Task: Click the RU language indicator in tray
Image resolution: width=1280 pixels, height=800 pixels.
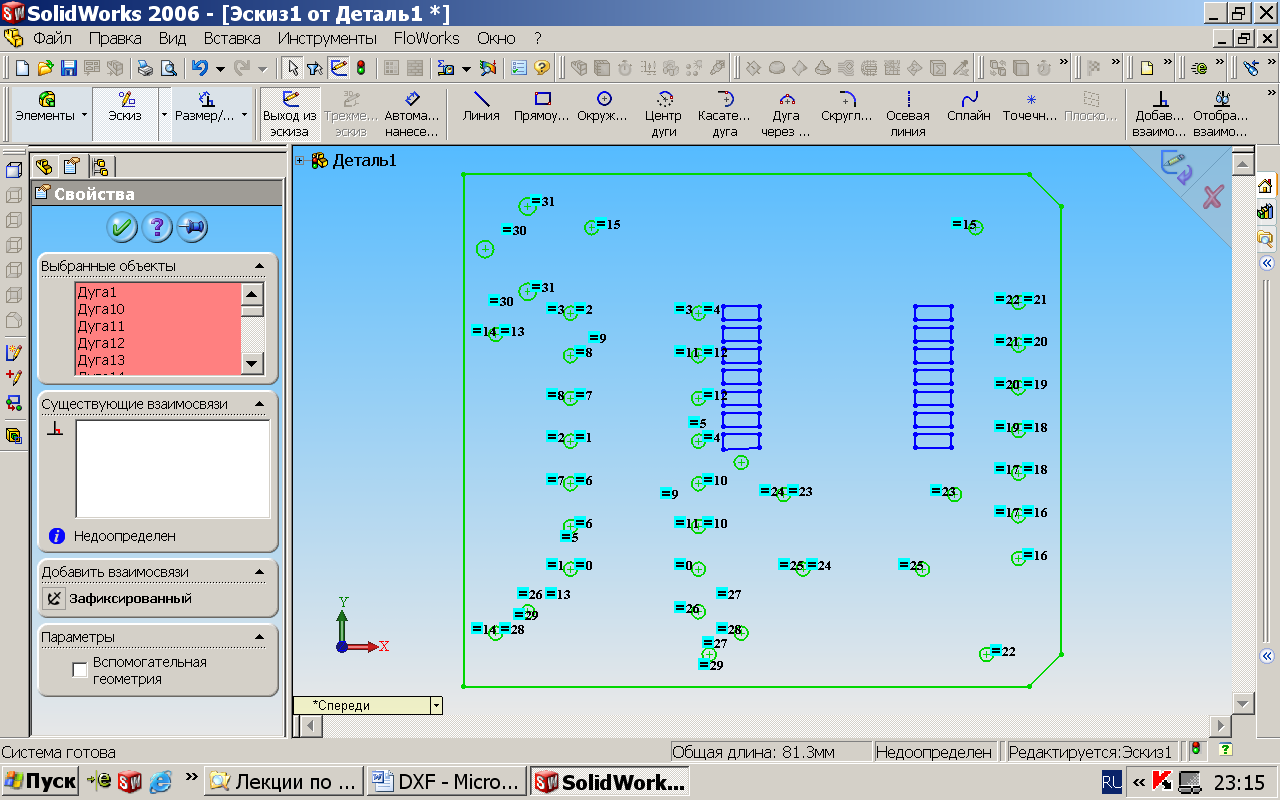Action: coord(1112,781)
